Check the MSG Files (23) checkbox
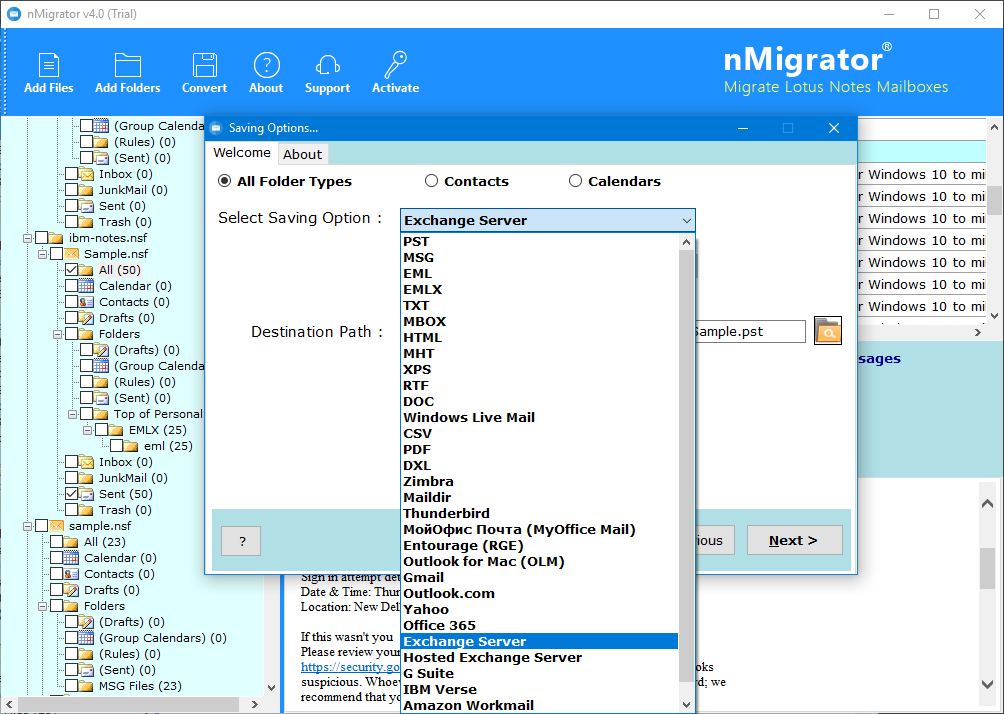This screenshot has height=714, width=1004. click(72, 686)
